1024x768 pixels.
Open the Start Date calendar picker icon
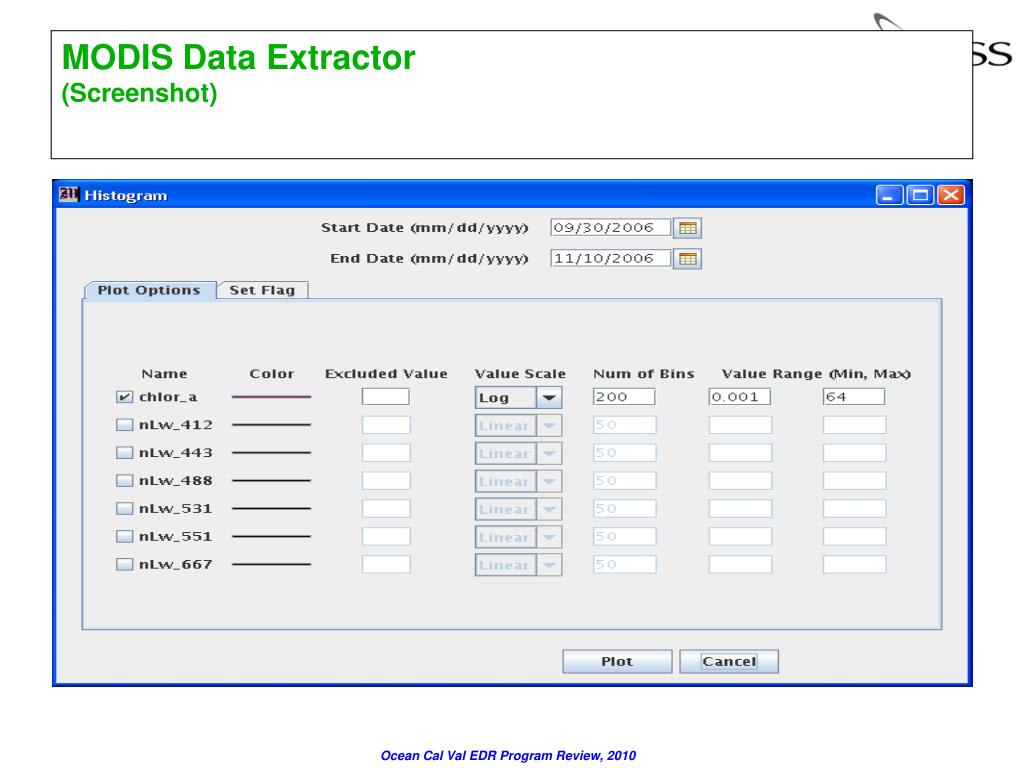687,228
